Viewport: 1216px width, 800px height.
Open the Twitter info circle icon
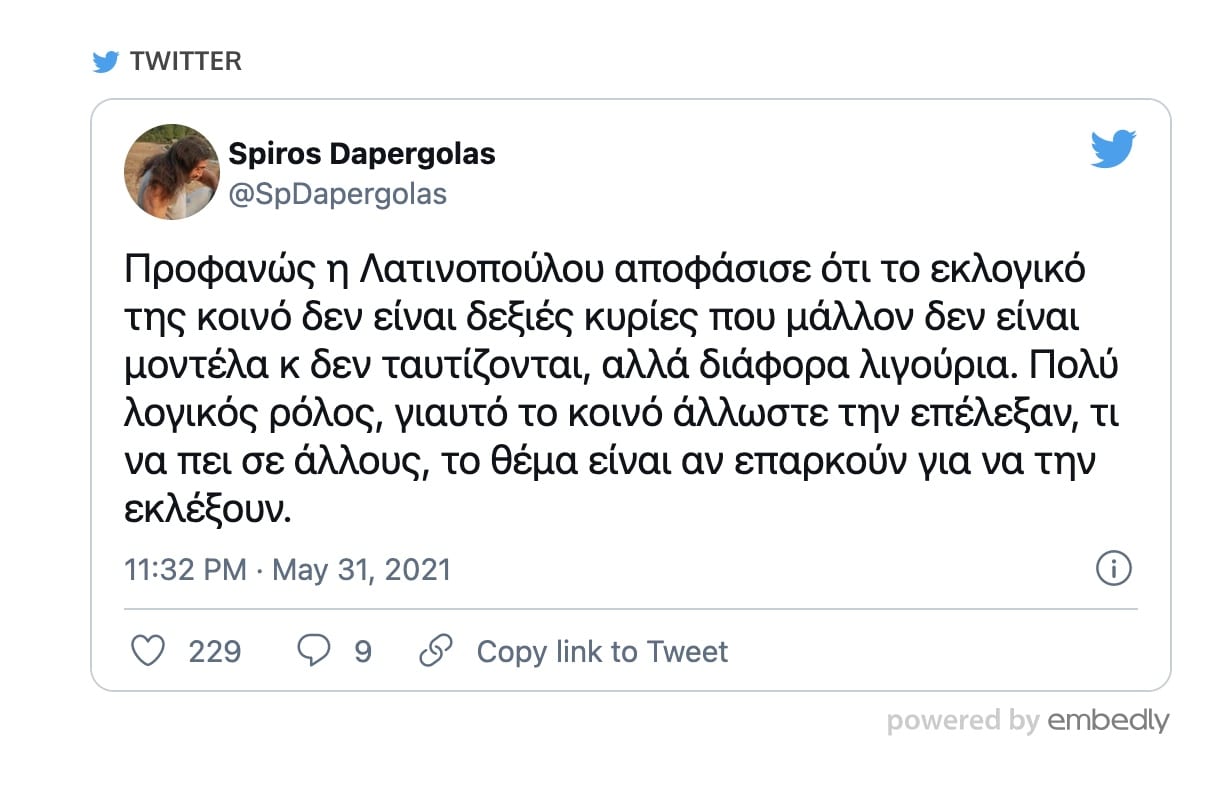1114,569
